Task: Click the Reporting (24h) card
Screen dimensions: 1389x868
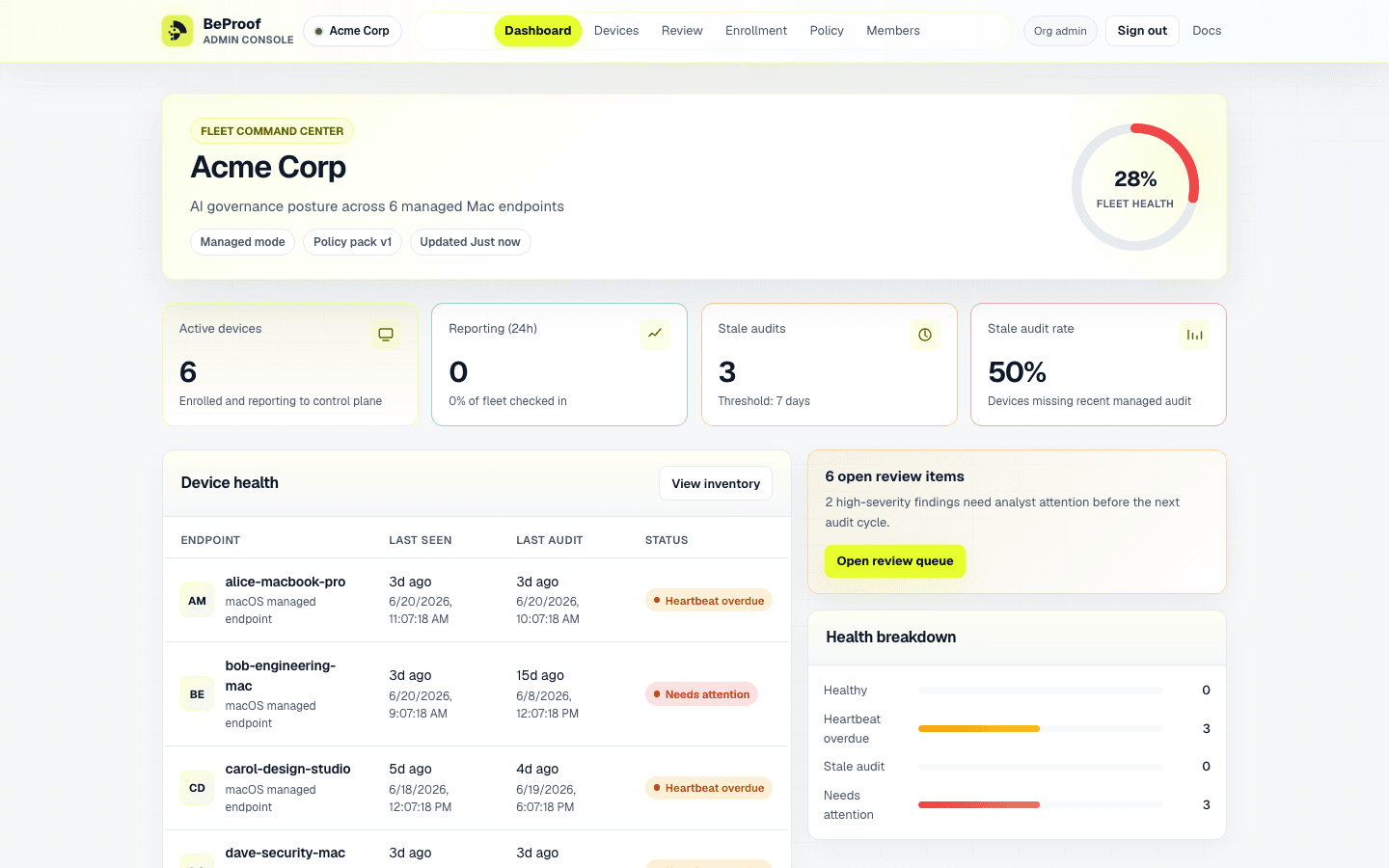Action: point(559,365)
